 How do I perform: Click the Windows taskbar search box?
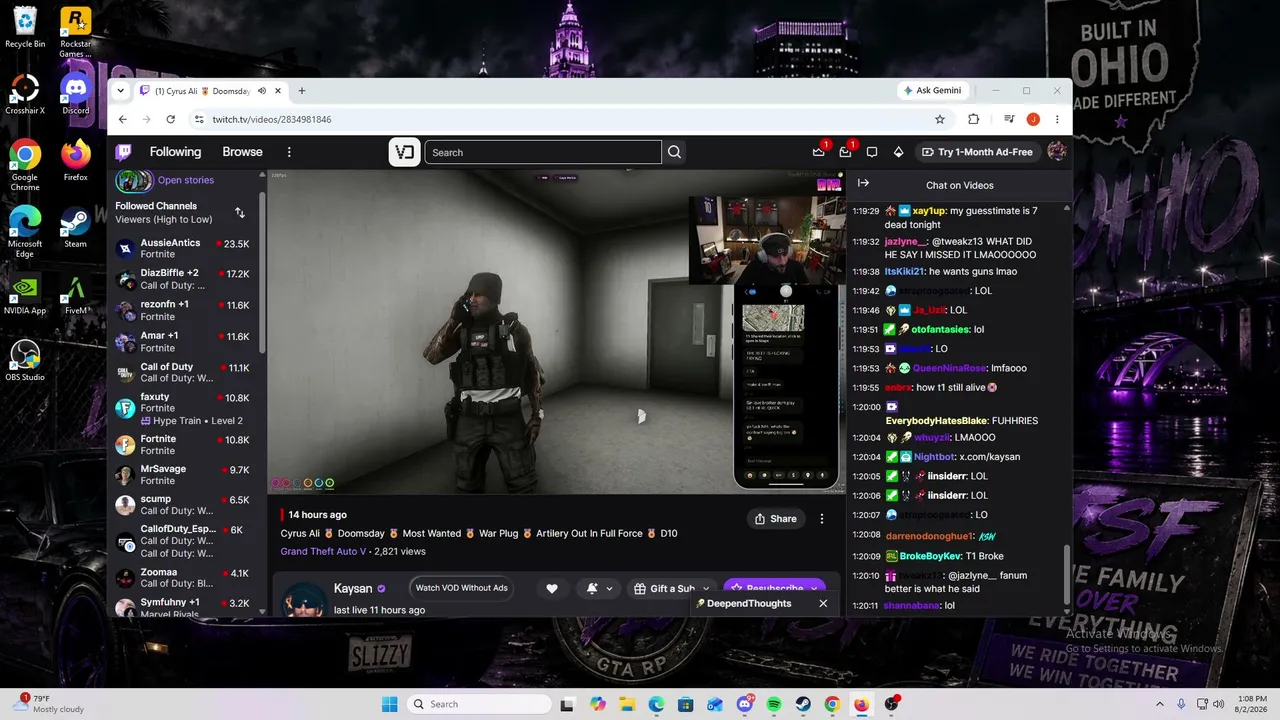tap(480, 704)
